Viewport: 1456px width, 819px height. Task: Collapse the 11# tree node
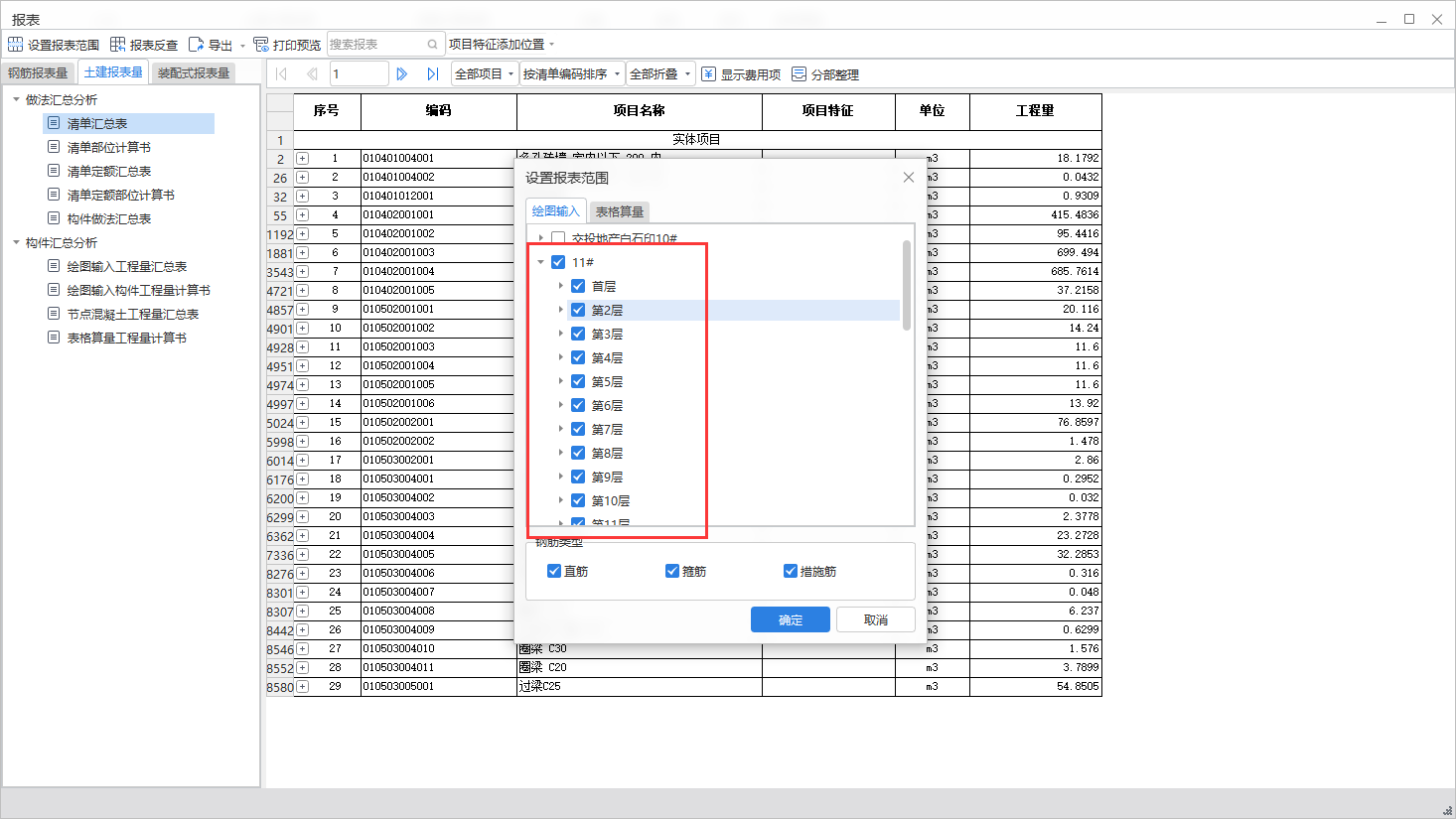pyautogui.click(x=540, y=262)
